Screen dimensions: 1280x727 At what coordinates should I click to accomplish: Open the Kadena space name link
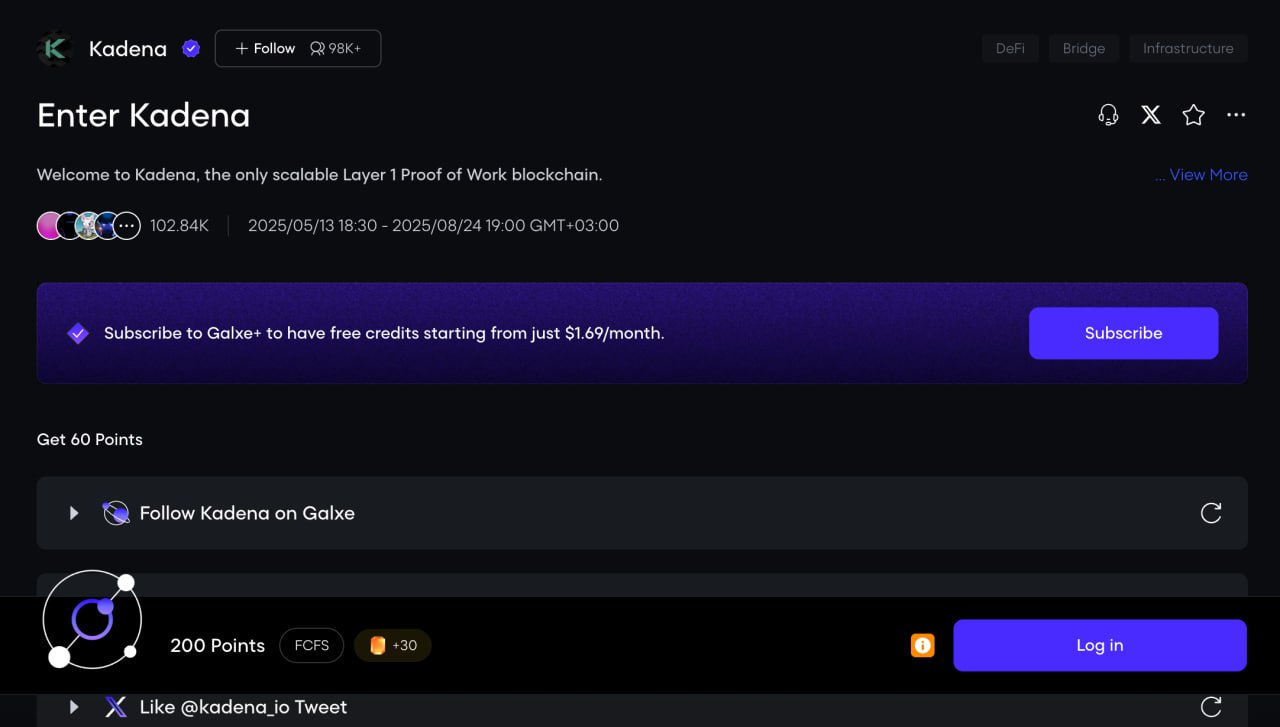tap(128, 48)
